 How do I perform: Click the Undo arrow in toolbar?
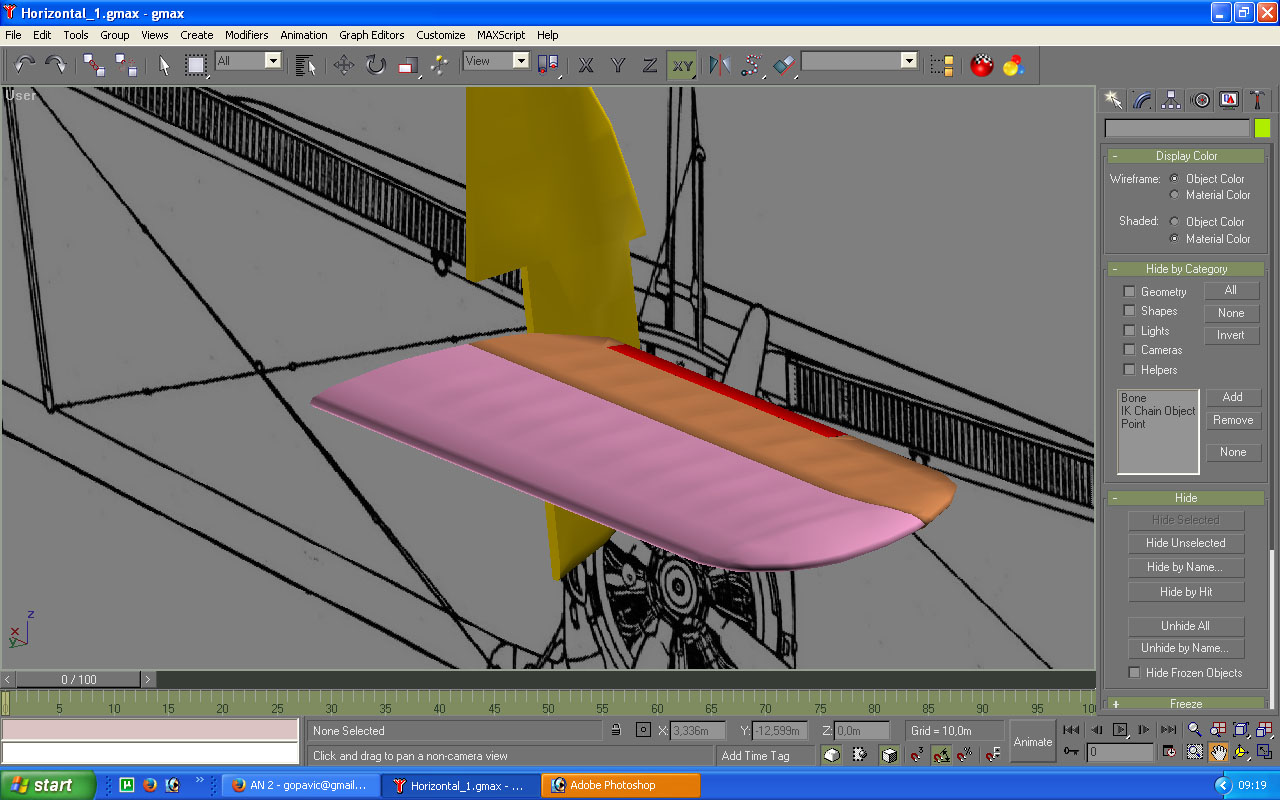coord(25,66)
